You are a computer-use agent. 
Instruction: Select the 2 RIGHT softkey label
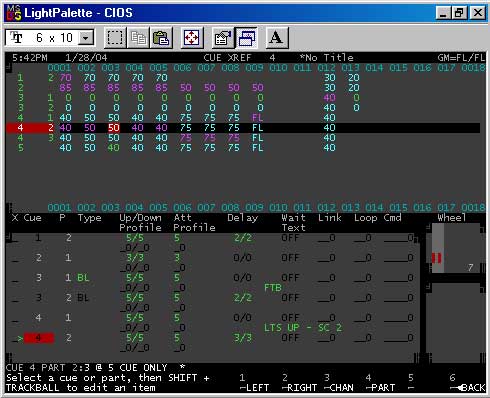point(299,383)
